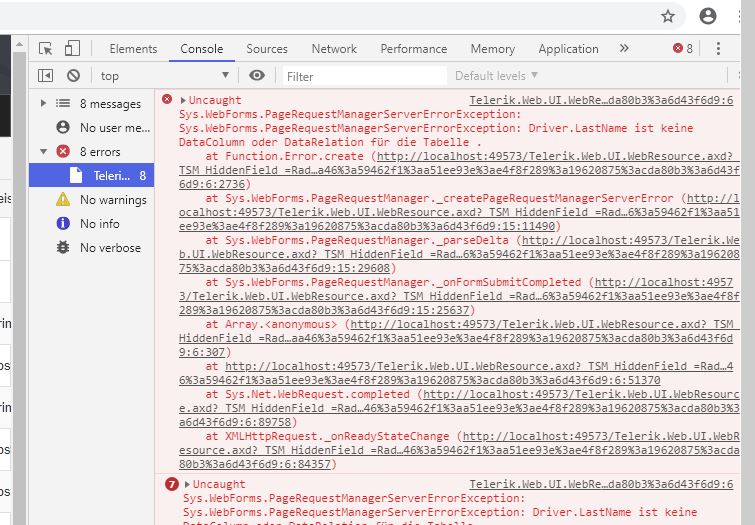Expand the 8 messages group arrow
Screen dimensions: 755x525
[x=43, y=103]
